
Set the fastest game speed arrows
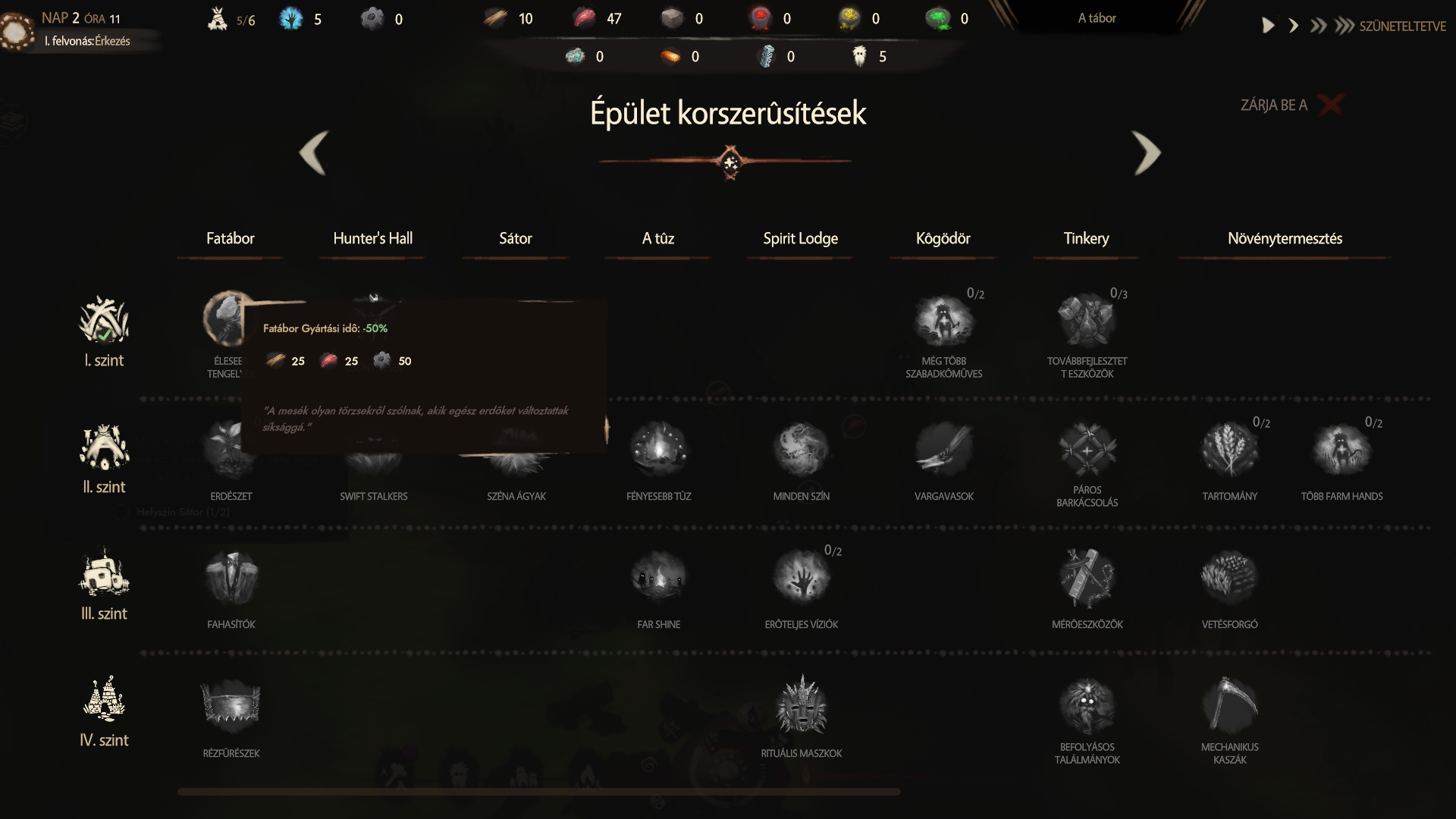1345,26
